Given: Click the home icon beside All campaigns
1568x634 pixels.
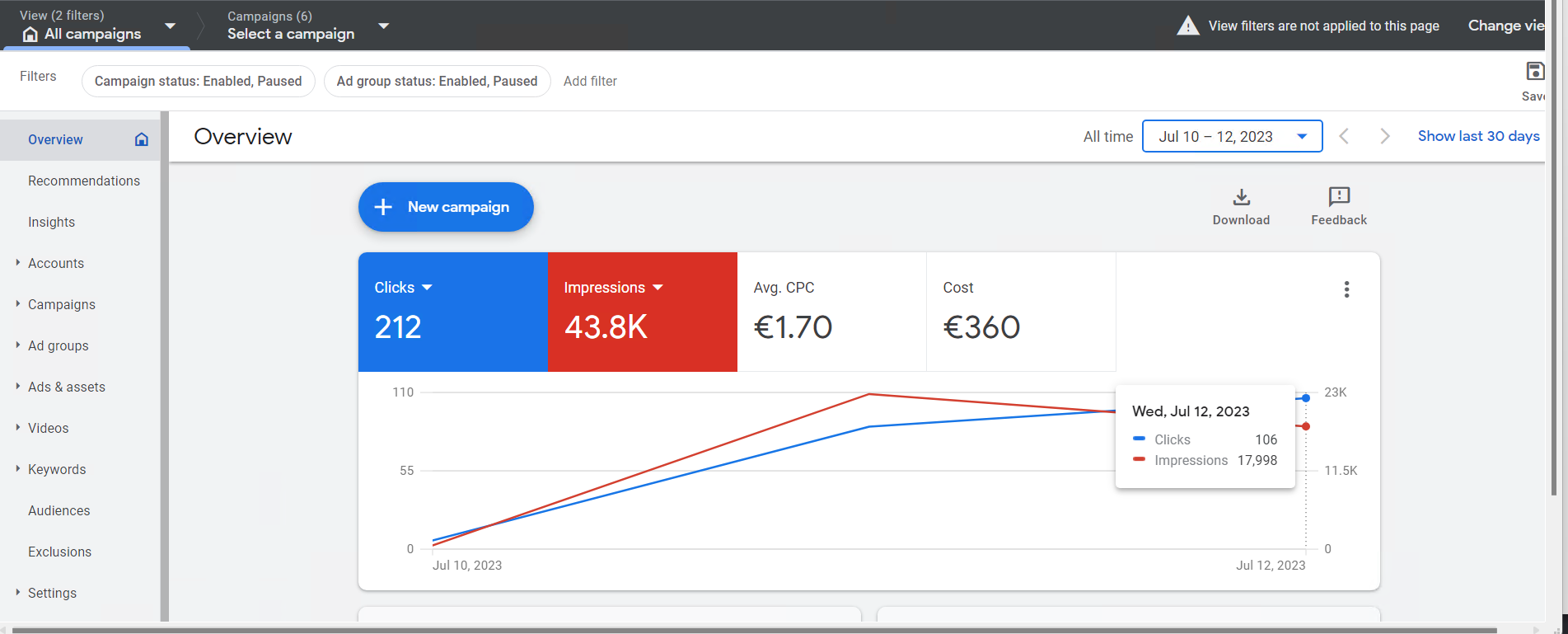Looking at the screenshot, I should click(30, 34).
